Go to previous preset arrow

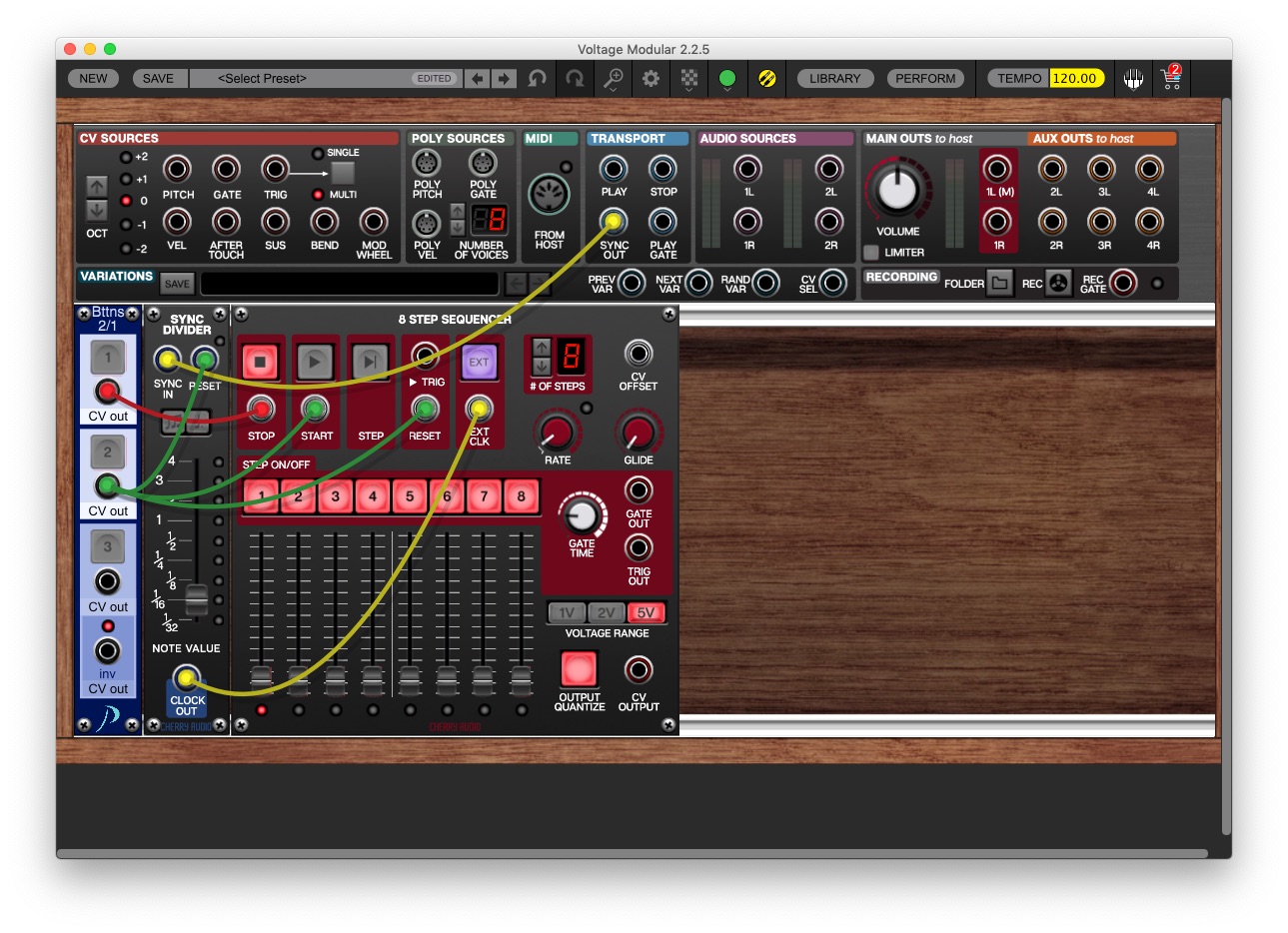click(x=478, y=78)
